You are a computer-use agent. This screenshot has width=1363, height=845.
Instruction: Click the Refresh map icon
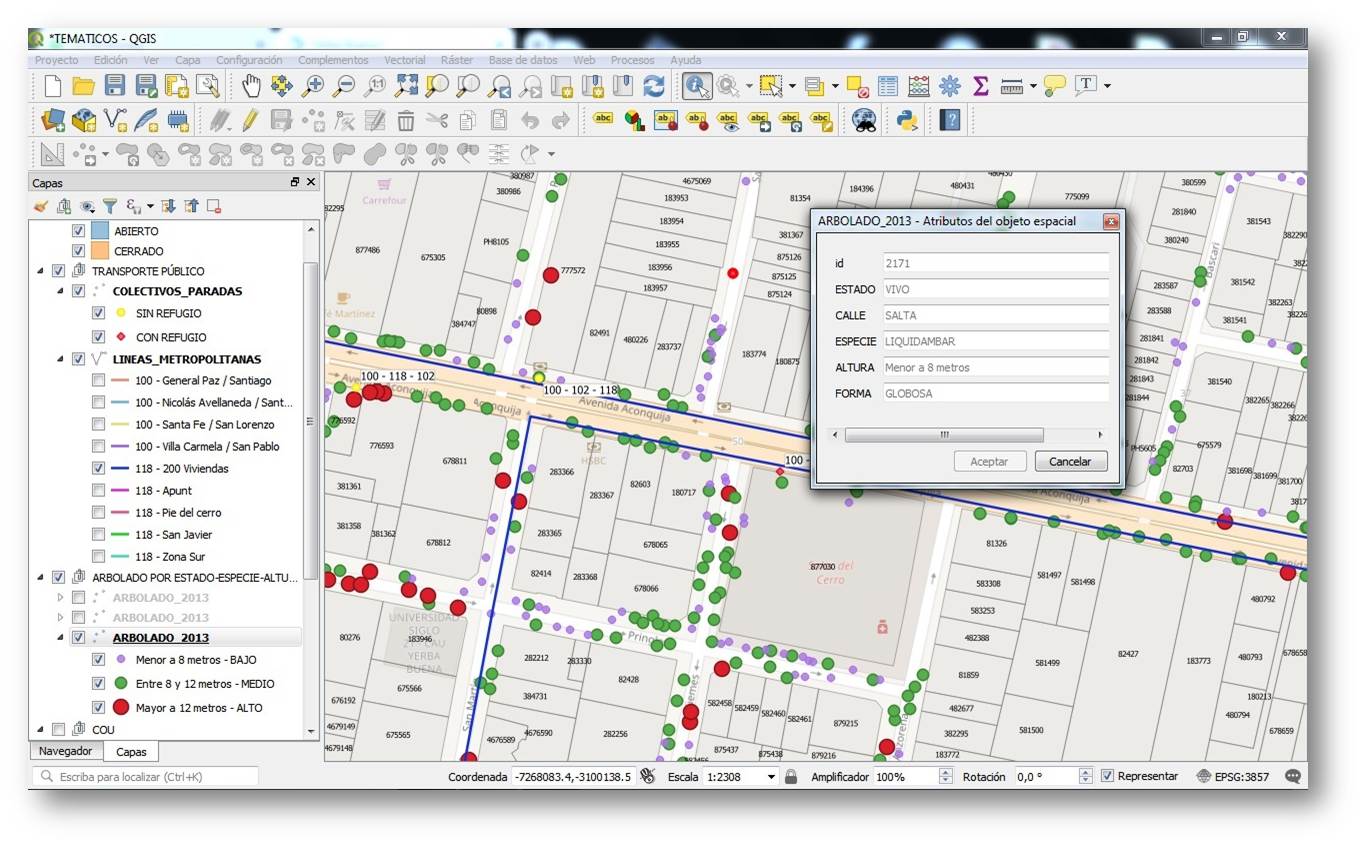pyautogui.click(x=654, y=86)
